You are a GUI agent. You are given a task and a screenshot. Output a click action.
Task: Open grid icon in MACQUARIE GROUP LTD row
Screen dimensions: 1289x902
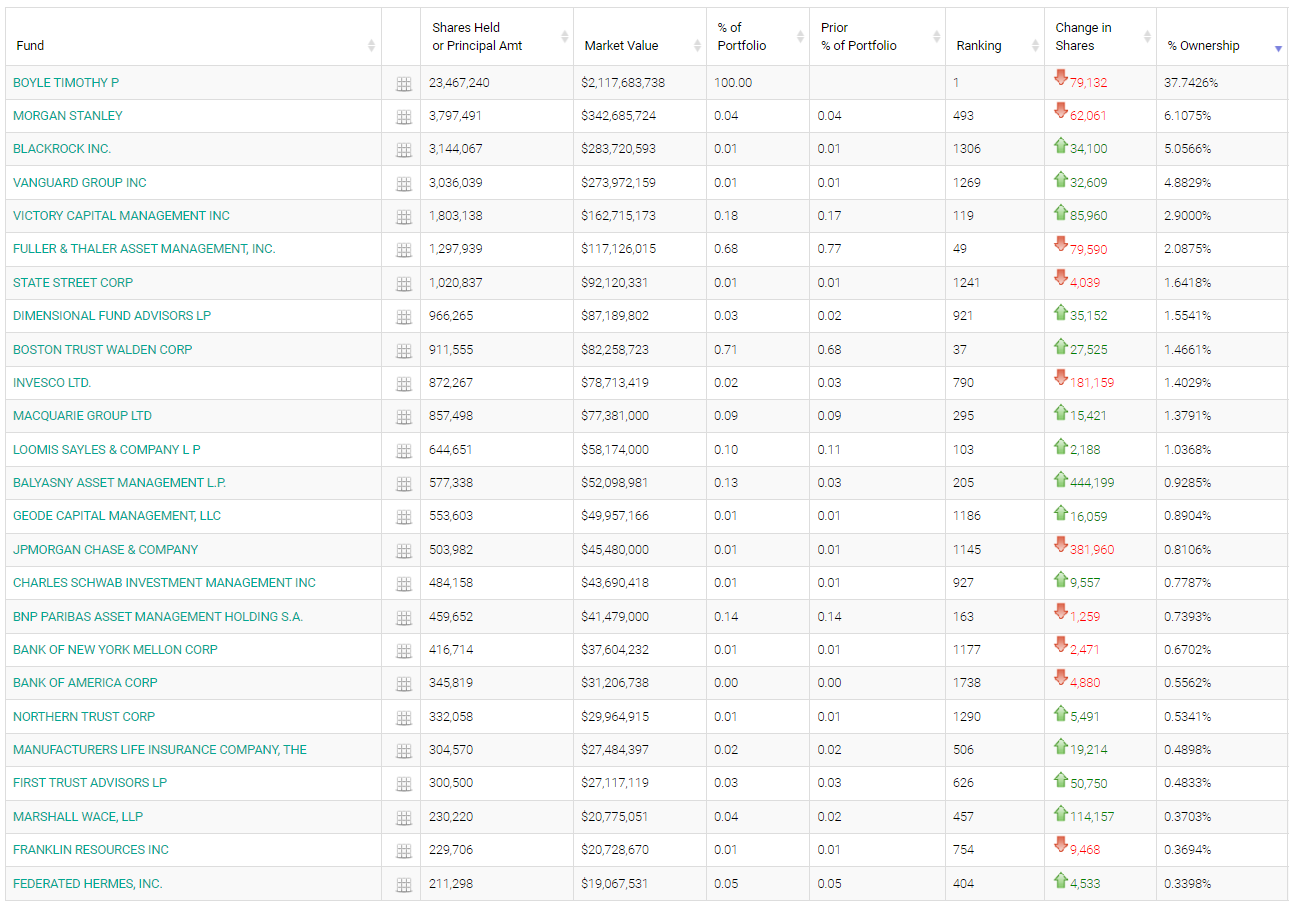pos(404,417)
